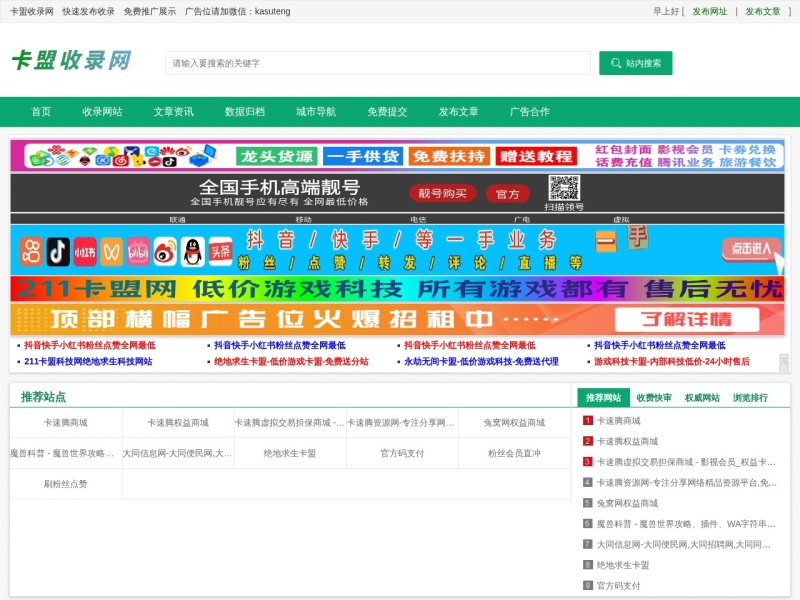Click the 发布文章 link in the top right bar
800x600 pixels.
pos(763,11)
